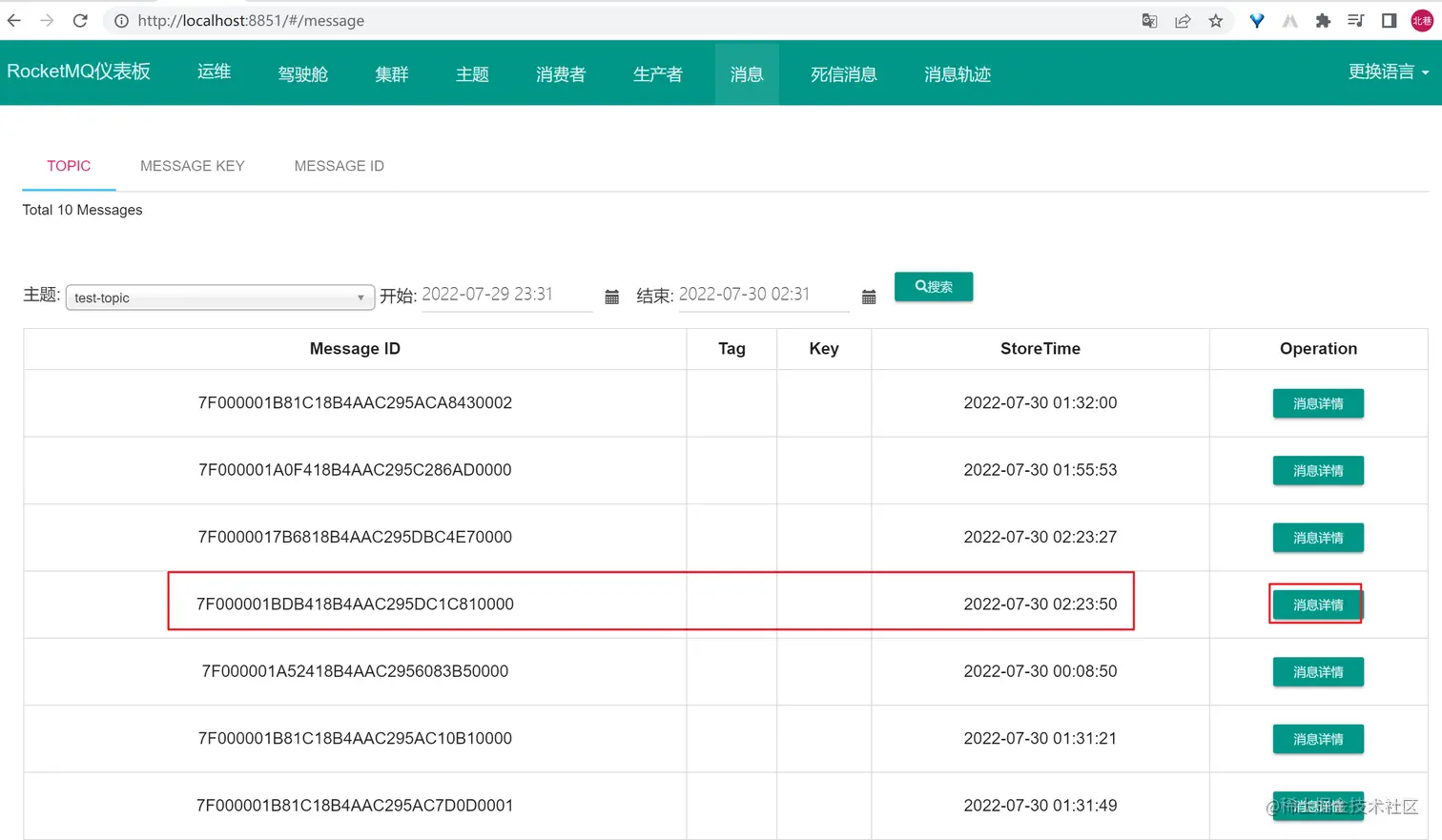Switch to the MESSAGE KEY tab
Viewport: 1442px width, 840px height.
[193, 166]
